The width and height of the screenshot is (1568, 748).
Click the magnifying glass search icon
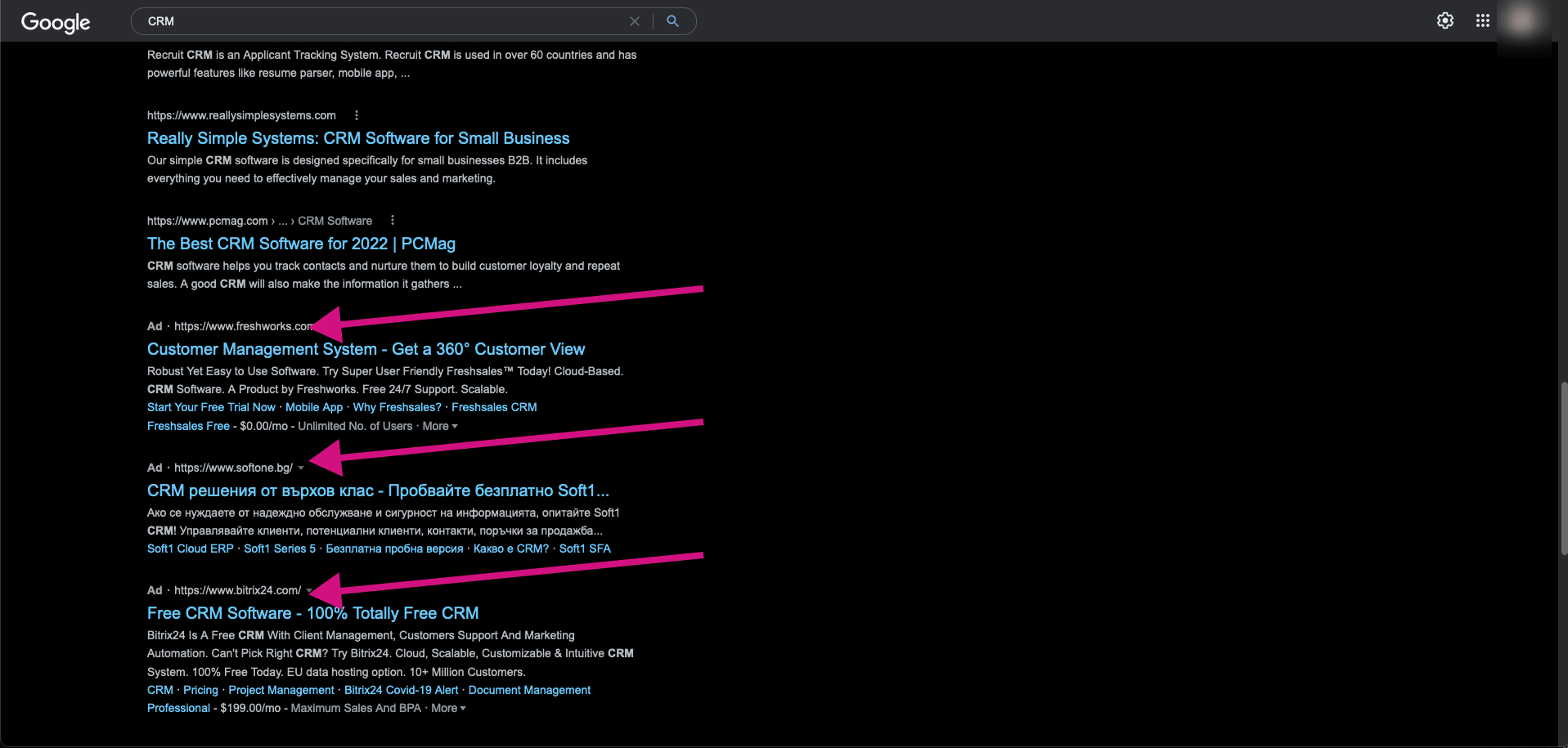(672, 21)
